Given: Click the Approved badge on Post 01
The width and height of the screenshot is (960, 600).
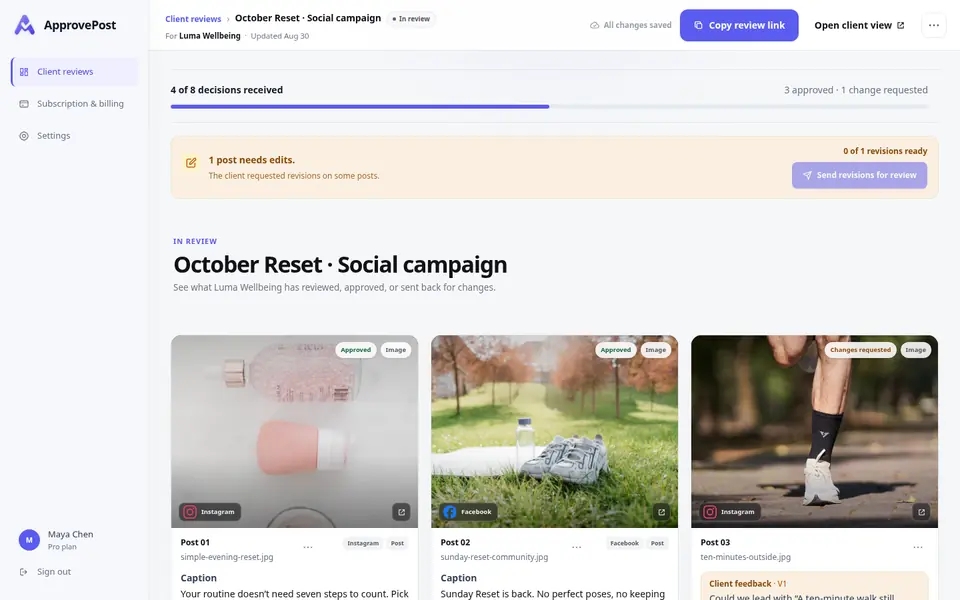Looking at the screenshot, I should (x=356, y=350).
